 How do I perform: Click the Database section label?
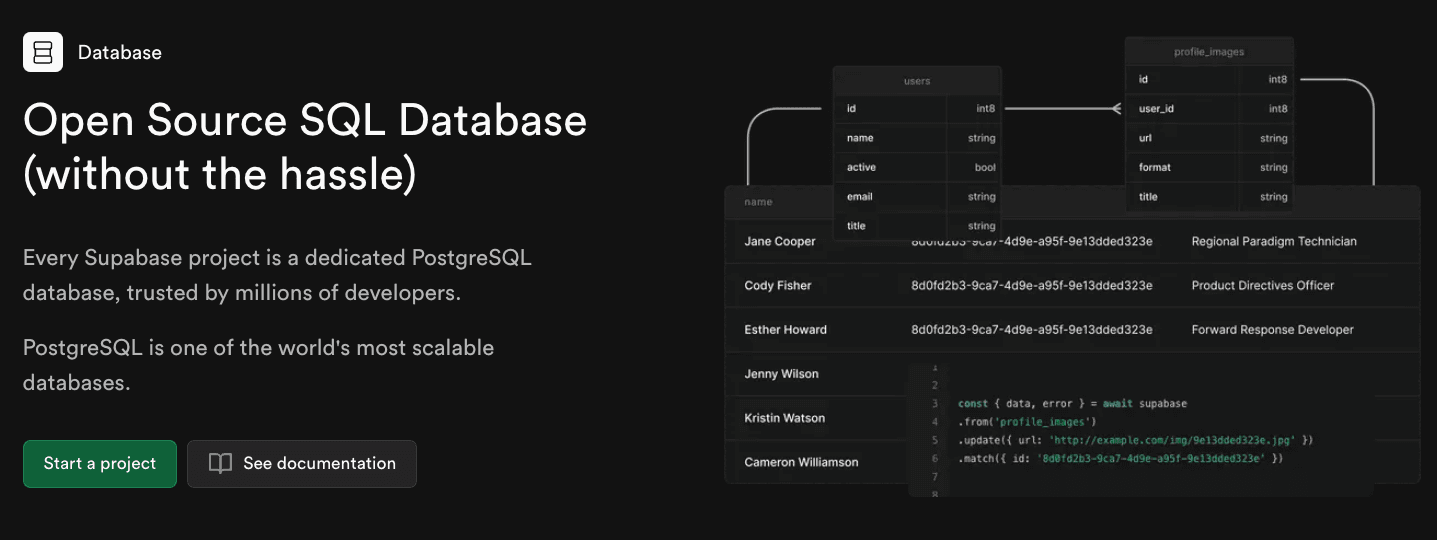point(119,52)
